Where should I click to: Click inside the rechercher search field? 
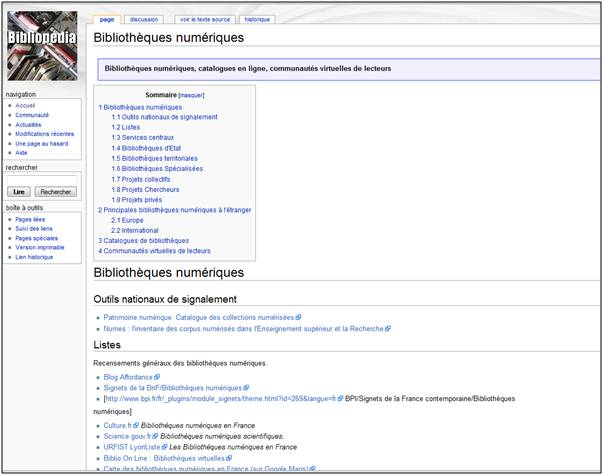click(x=41, y=178)
